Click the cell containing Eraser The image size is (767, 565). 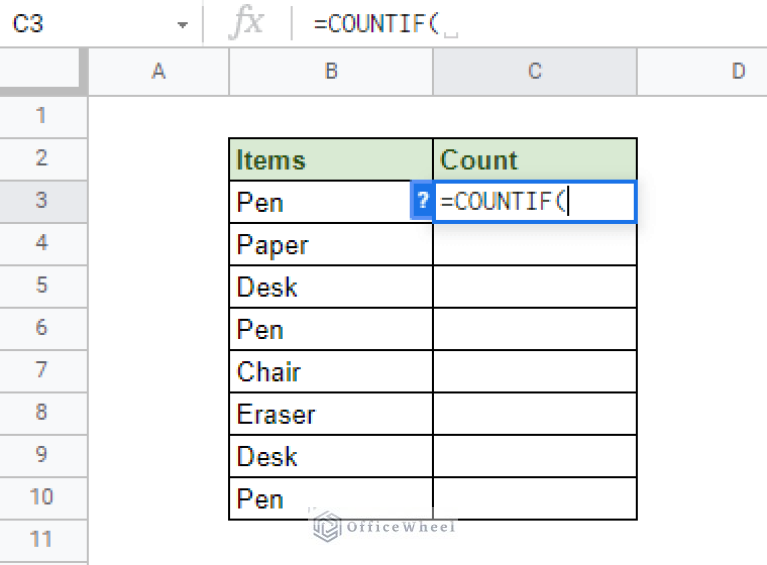(331, 414)
